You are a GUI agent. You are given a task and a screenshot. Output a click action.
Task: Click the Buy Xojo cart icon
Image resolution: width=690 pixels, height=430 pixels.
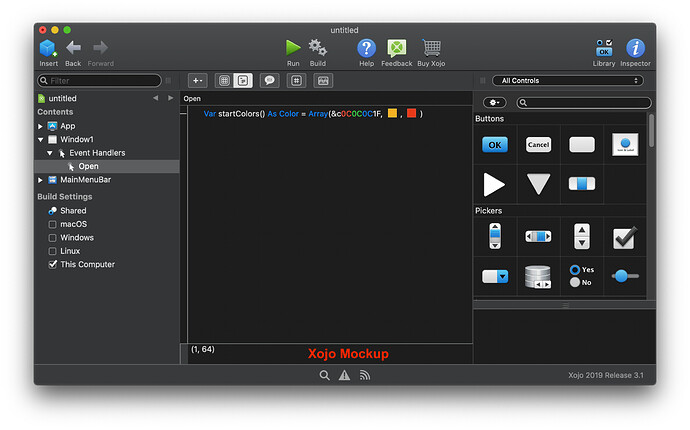tap(431, 48)
